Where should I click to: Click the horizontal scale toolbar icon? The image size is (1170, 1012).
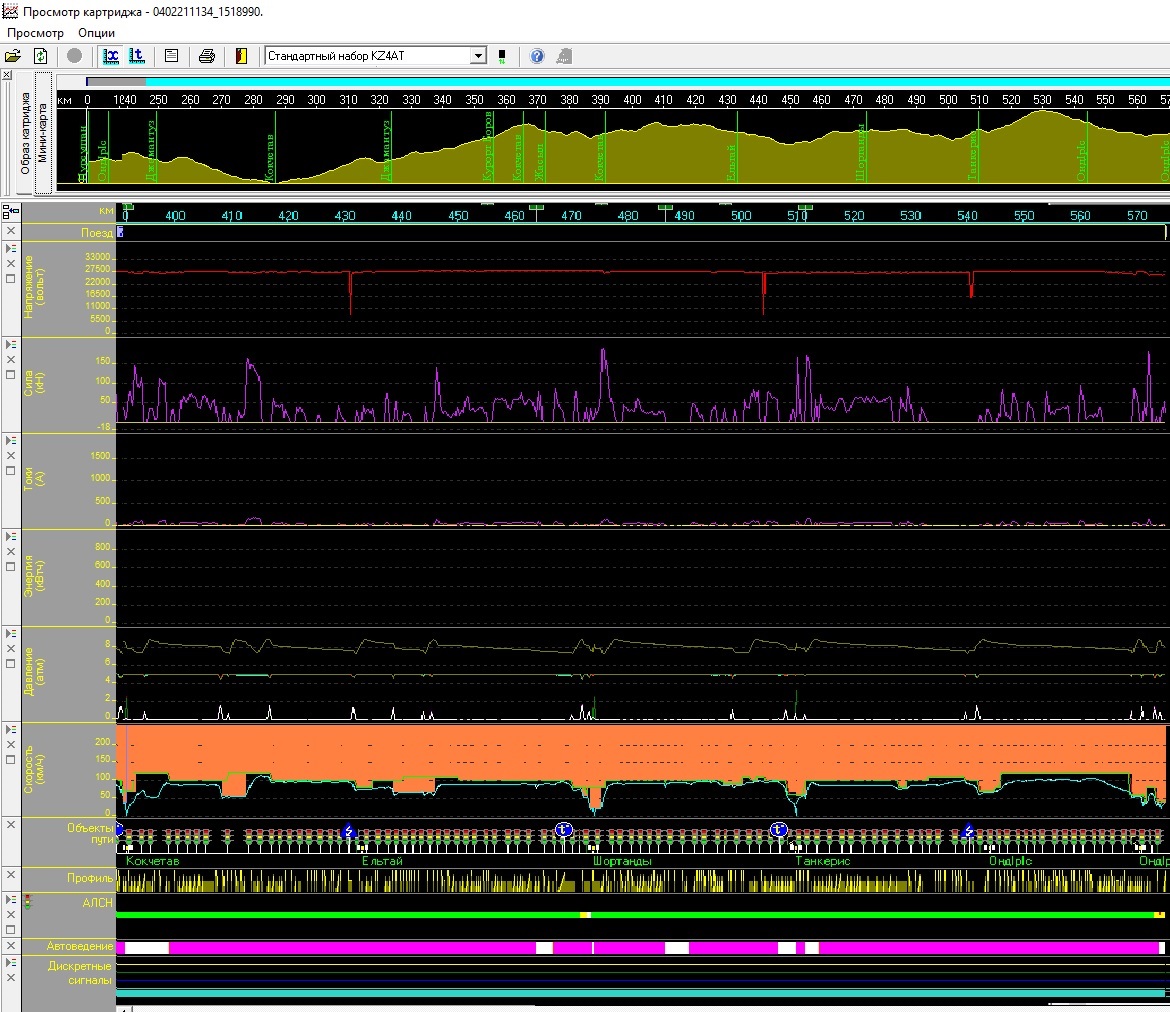coord(111,56)
